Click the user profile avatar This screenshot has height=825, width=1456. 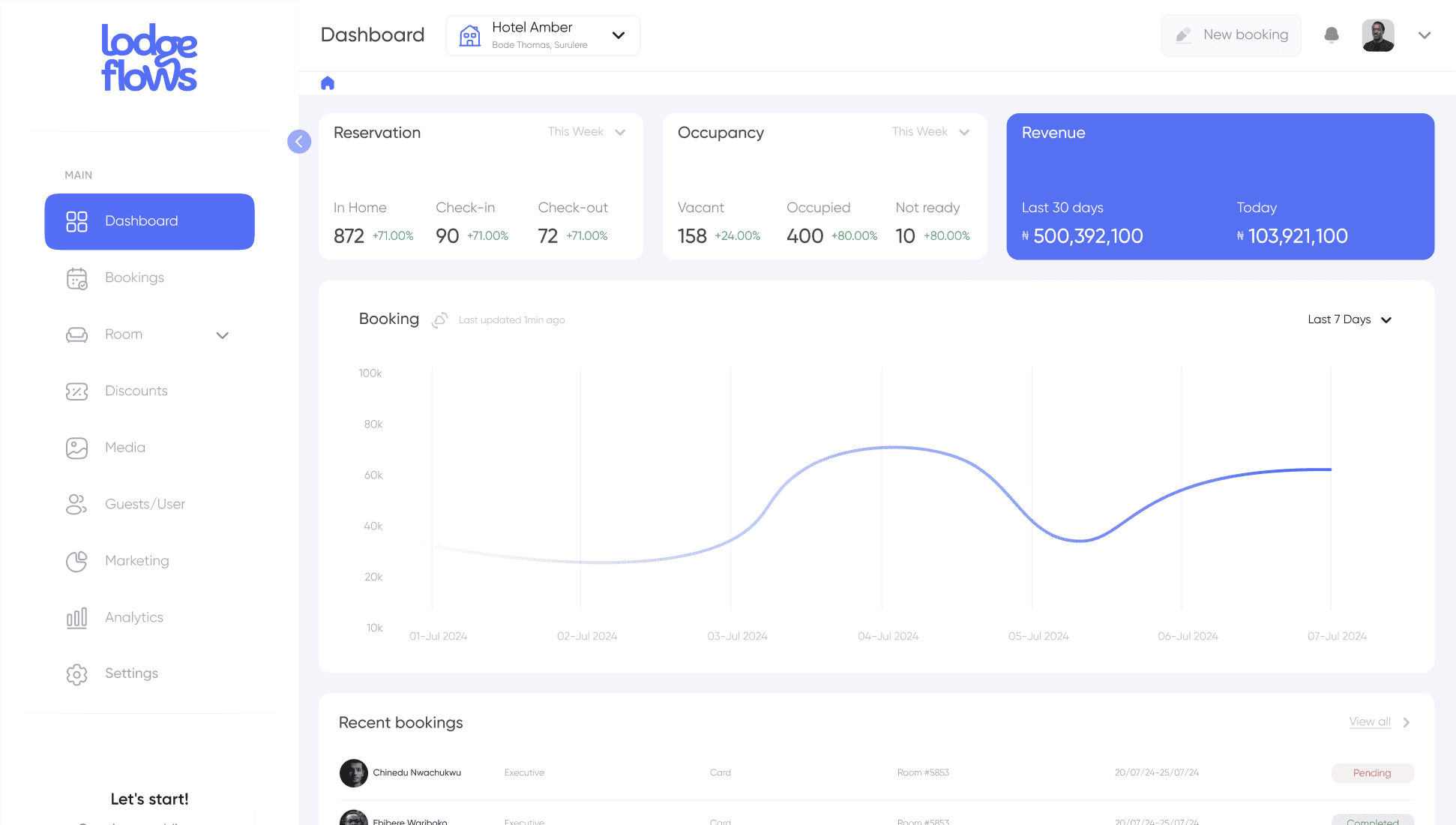click(x=1377, y=35)
